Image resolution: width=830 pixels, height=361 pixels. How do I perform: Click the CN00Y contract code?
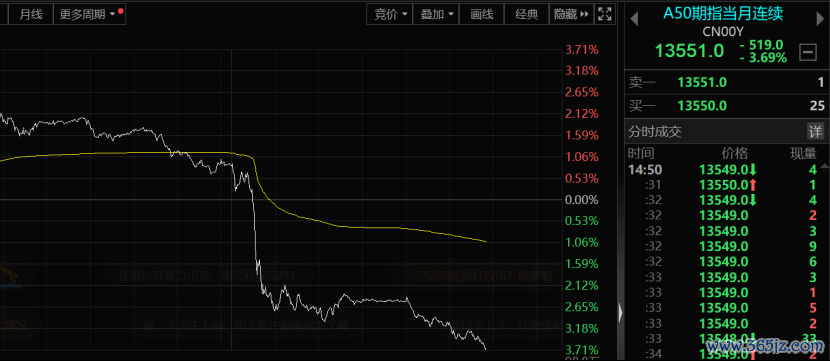[723, 31]
